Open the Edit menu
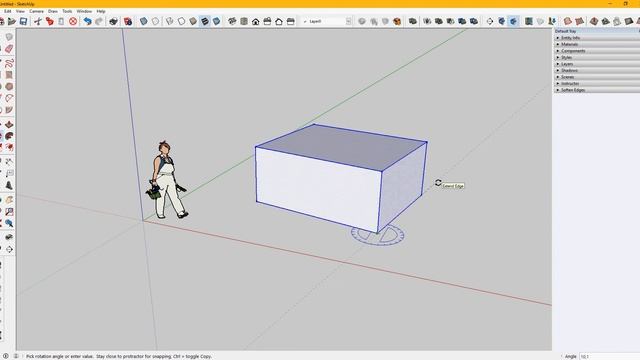 click(x=7, y=11)
